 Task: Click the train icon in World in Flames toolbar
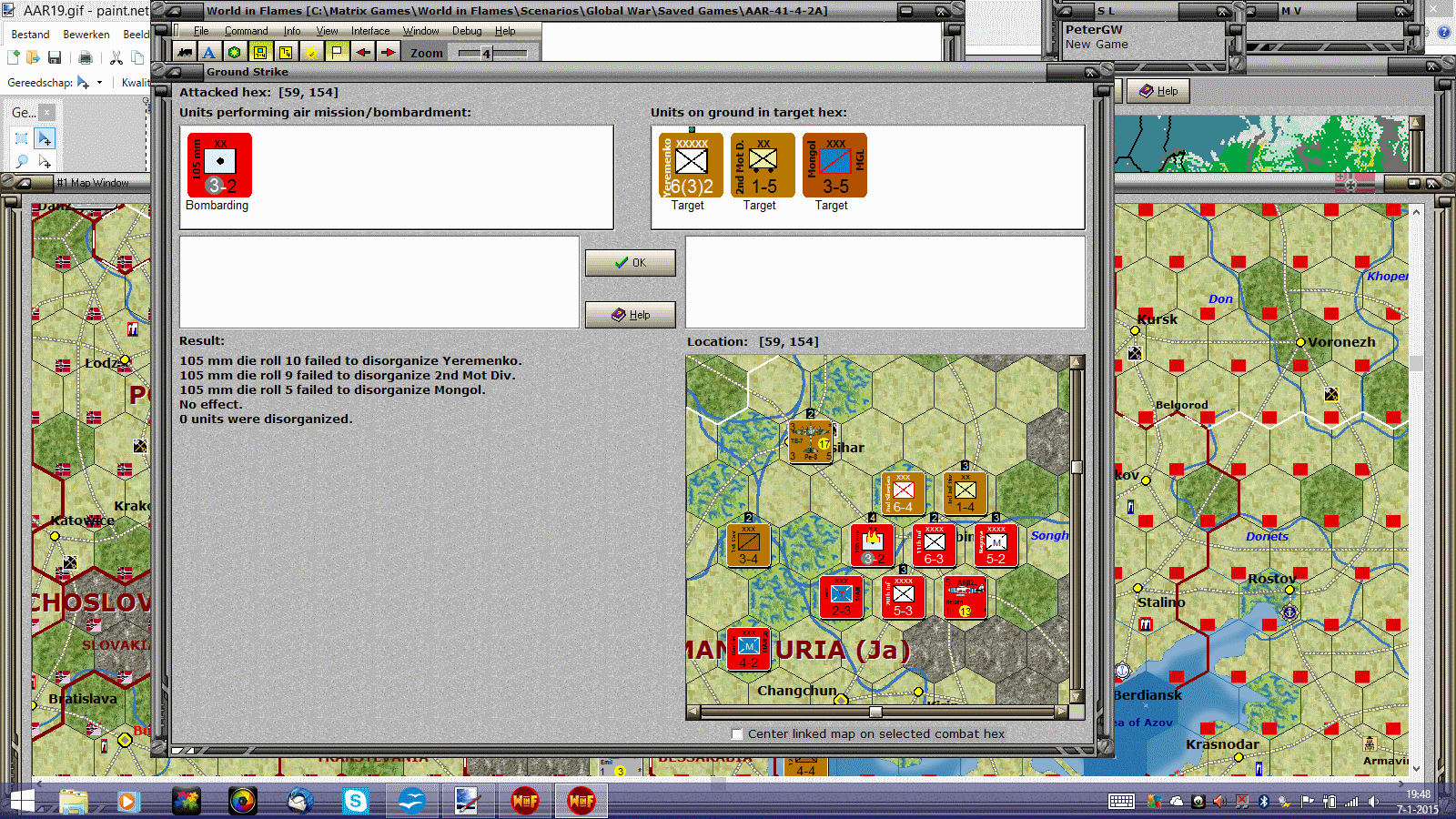[x=185, y=53]
